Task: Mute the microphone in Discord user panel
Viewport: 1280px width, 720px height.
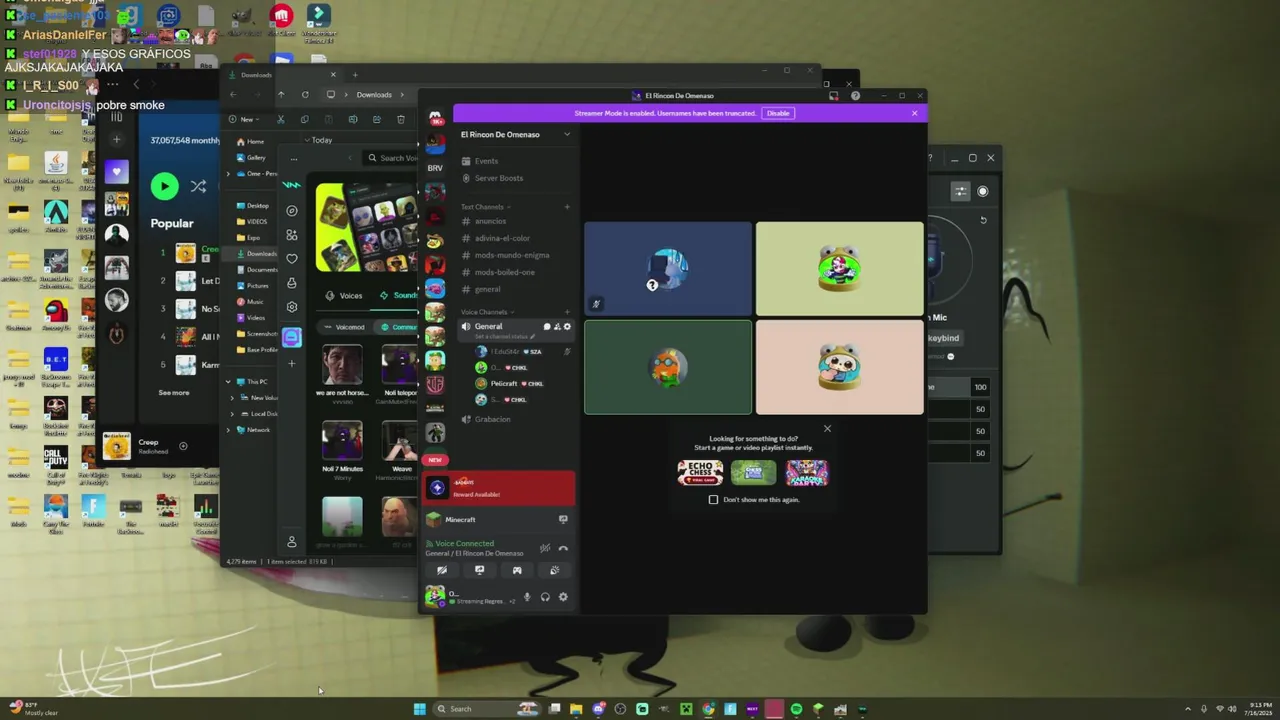Action: [x=527, y=597]
